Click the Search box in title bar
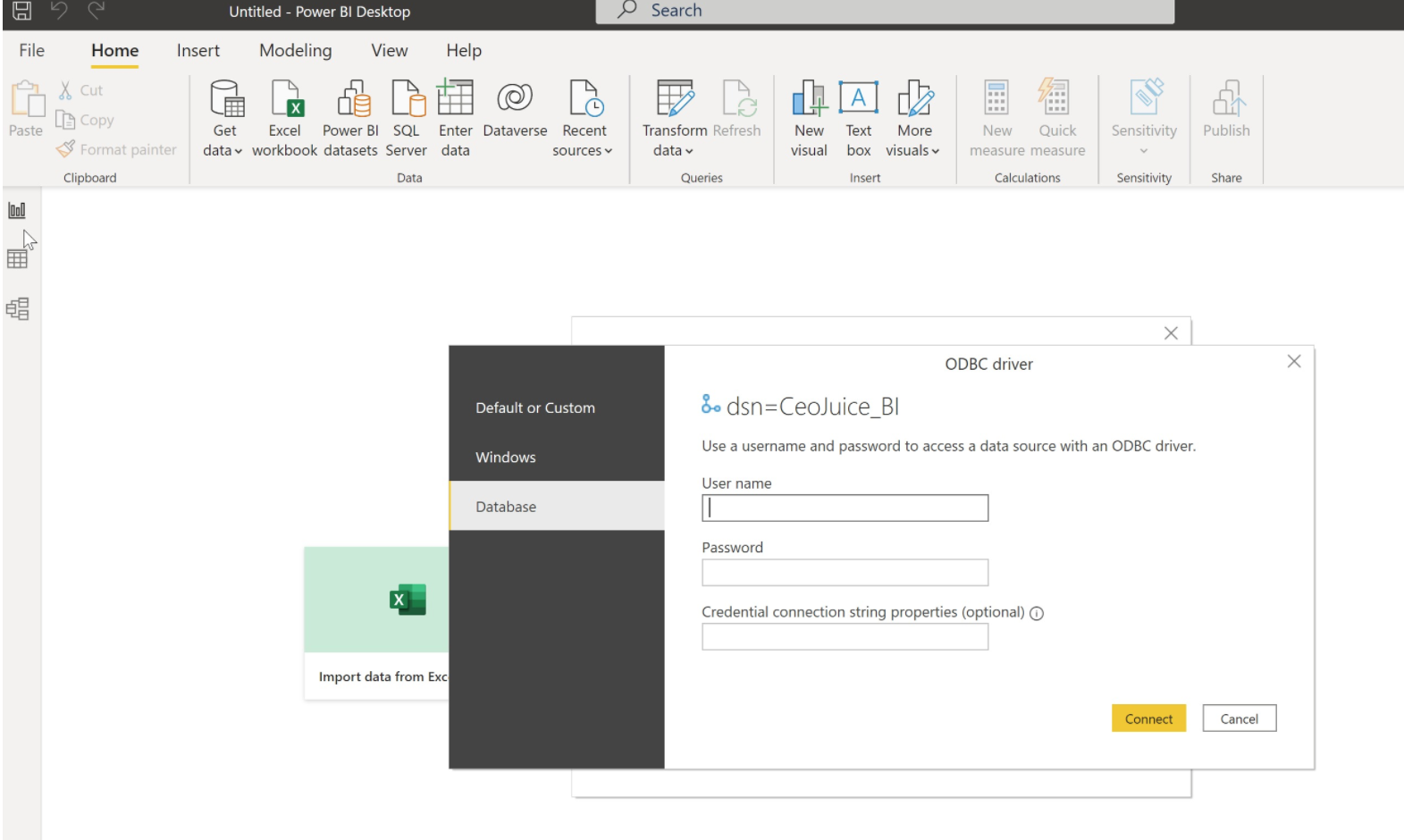The image size is (1404, 840). pyautogui.click(x=885, y=11)
